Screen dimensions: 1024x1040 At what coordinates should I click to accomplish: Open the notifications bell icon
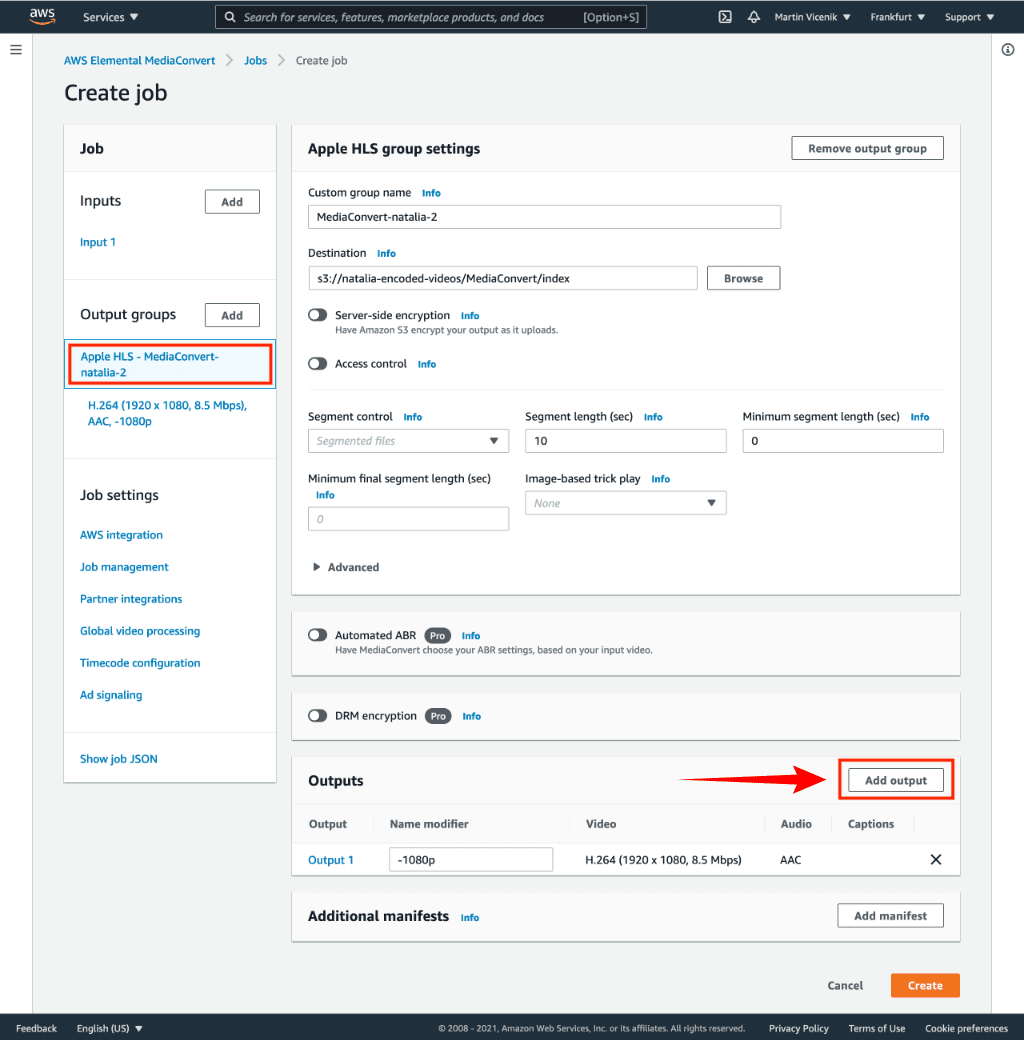(x=753, y=17)
